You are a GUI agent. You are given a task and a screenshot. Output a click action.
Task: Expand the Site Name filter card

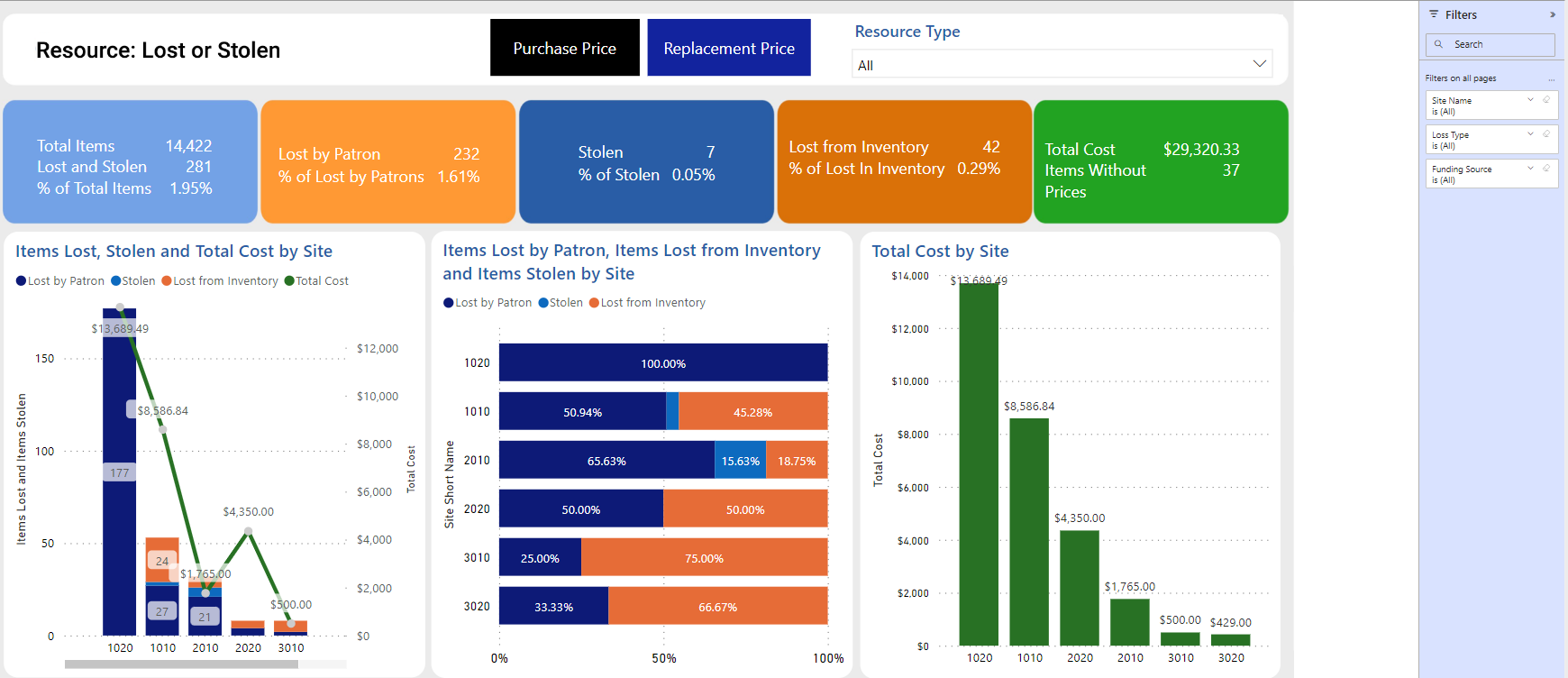[x=1530, y=99]
